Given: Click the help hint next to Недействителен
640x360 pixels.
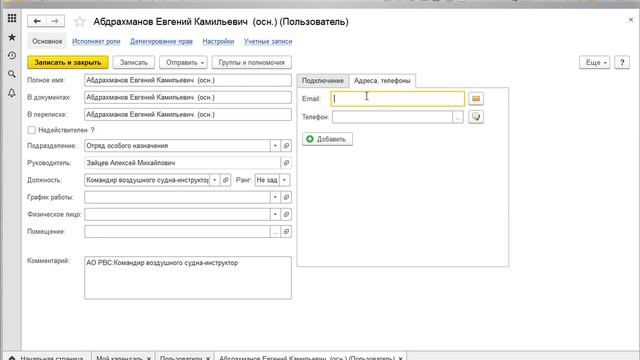Looking at the screenshot, I should coord(92,130).
